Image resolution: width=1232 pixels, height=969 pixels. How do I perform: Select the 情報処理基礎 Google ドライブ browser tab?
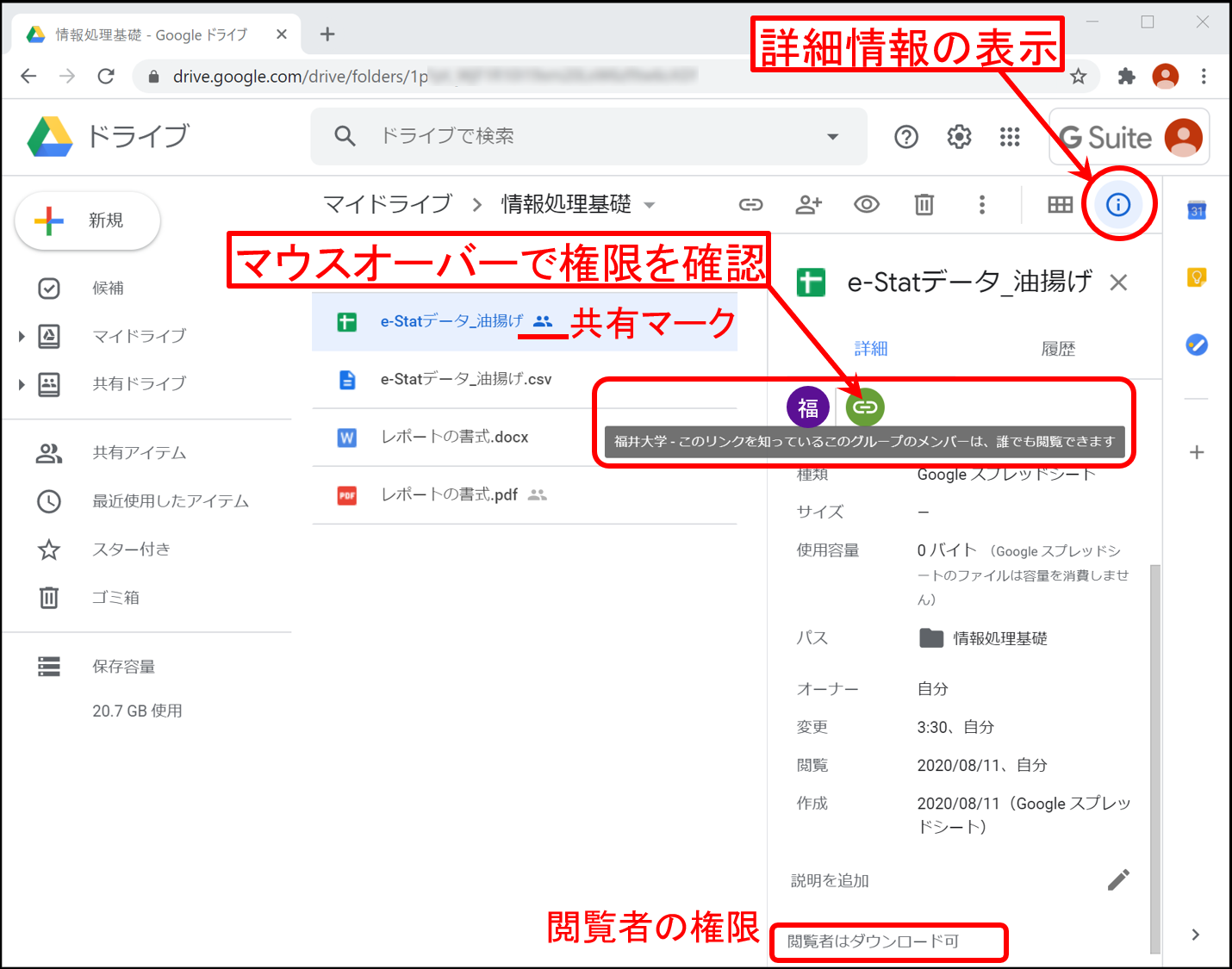pyautogui.click(x=155, y=34)
